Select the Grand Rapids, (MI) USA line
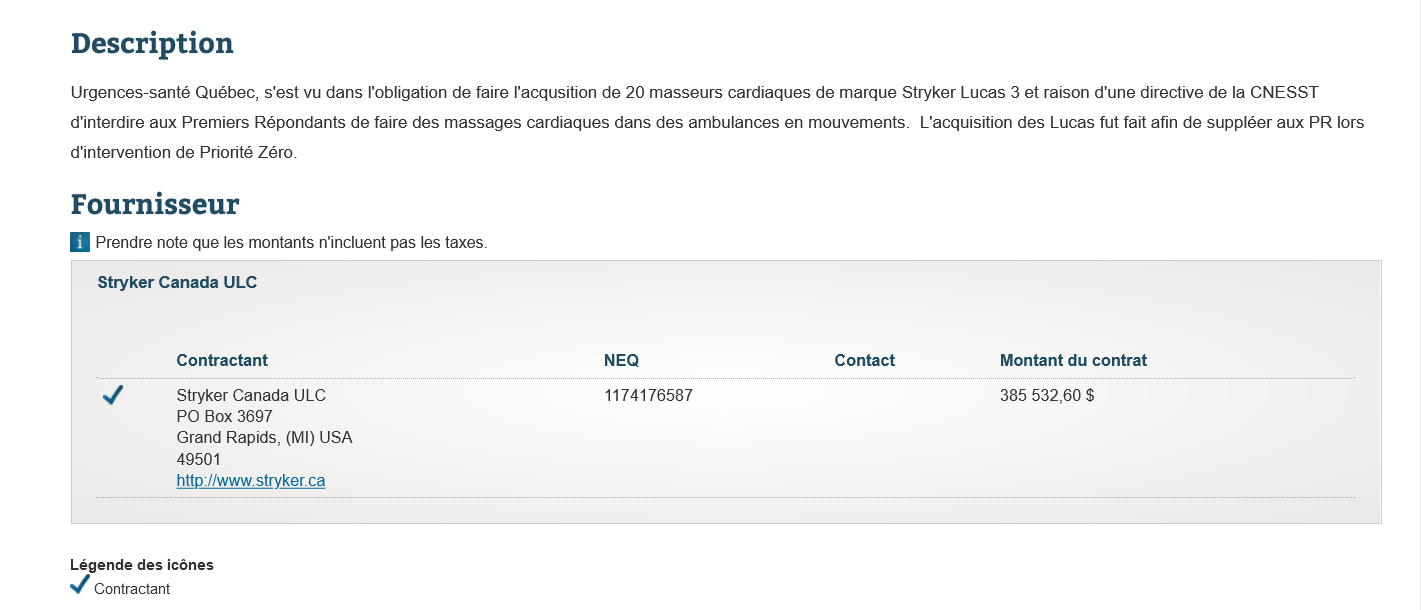Image resolution: width=1421 pixels, height=610 pixels. [x=264, y=438]
